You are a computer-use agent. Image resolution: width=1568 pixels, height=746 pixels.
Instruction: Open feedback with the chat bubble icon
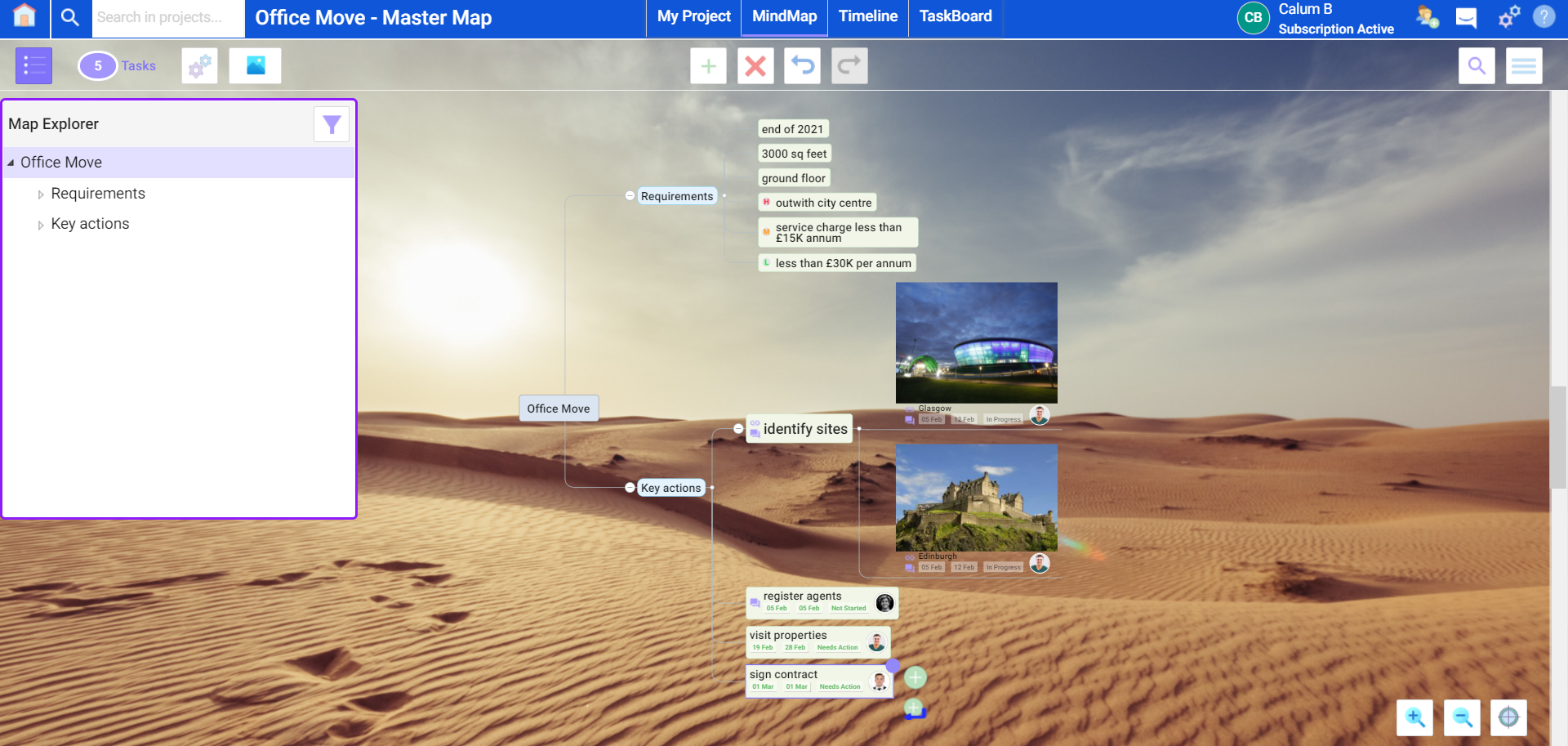coord(1466,17)
